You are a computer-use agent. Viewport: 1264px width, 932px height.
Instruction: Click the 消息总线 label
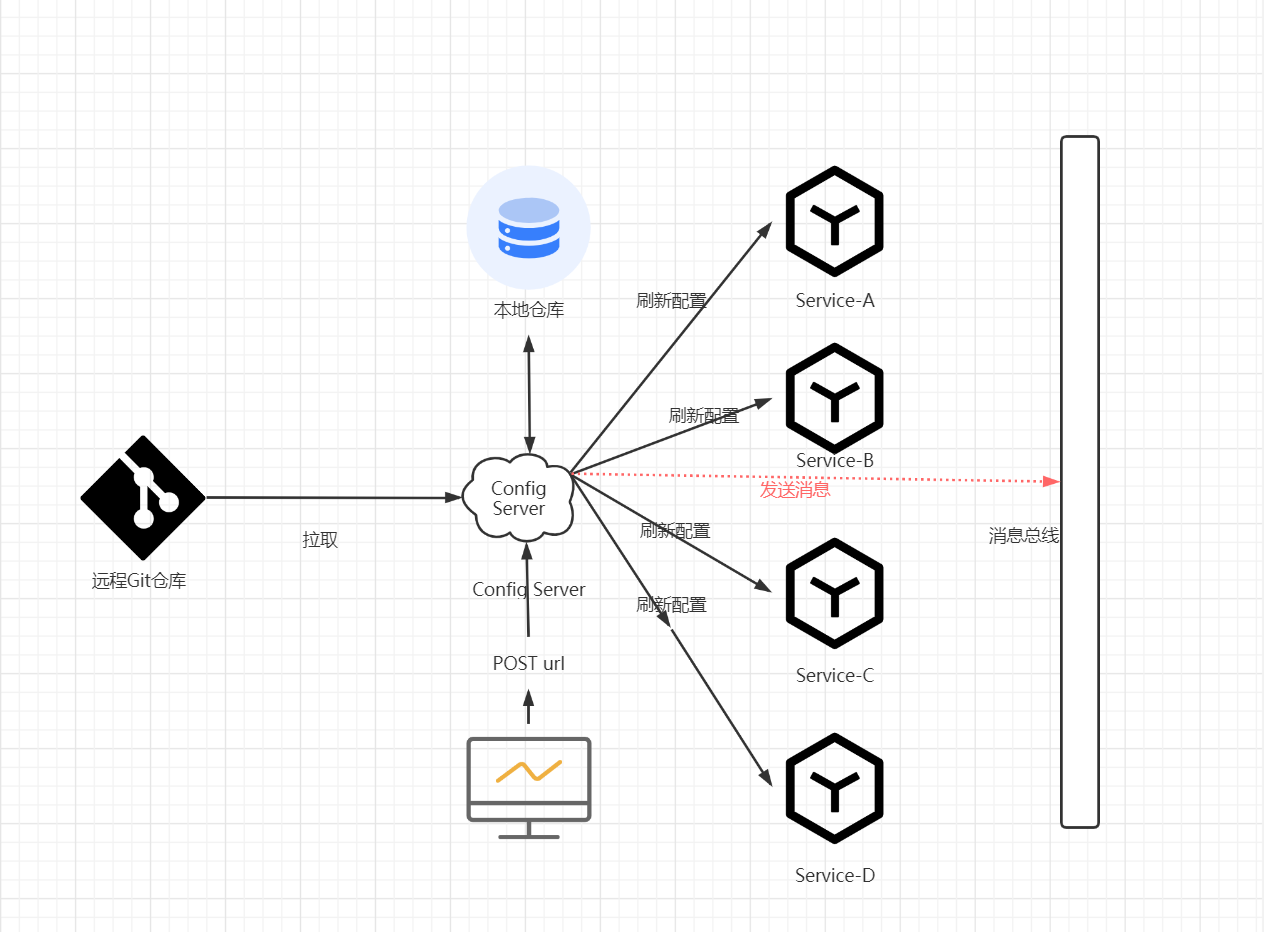click(1023, 536)
